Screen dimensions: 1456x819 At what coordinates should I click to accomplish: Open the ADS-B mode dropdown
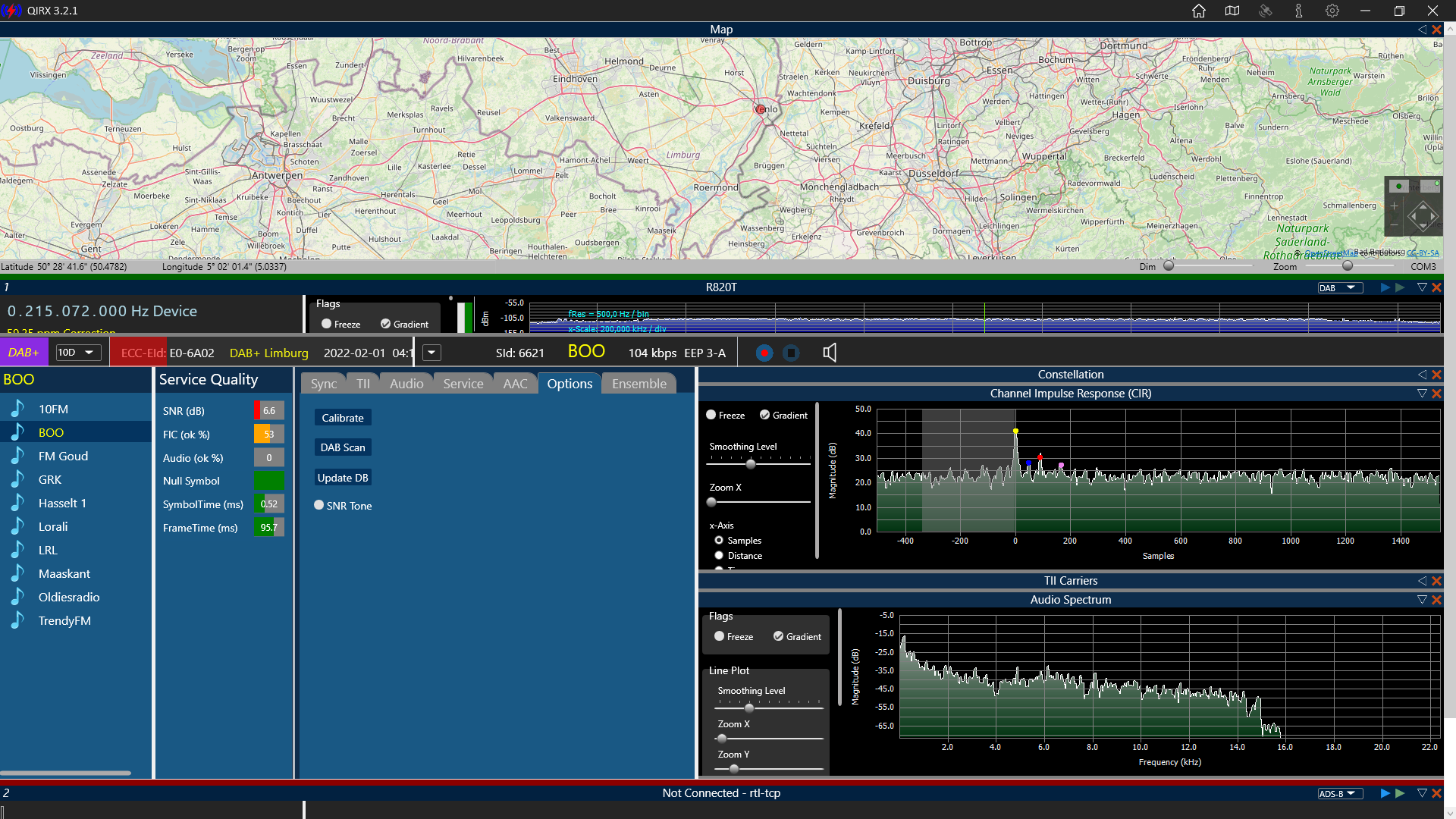point(1340,794)
